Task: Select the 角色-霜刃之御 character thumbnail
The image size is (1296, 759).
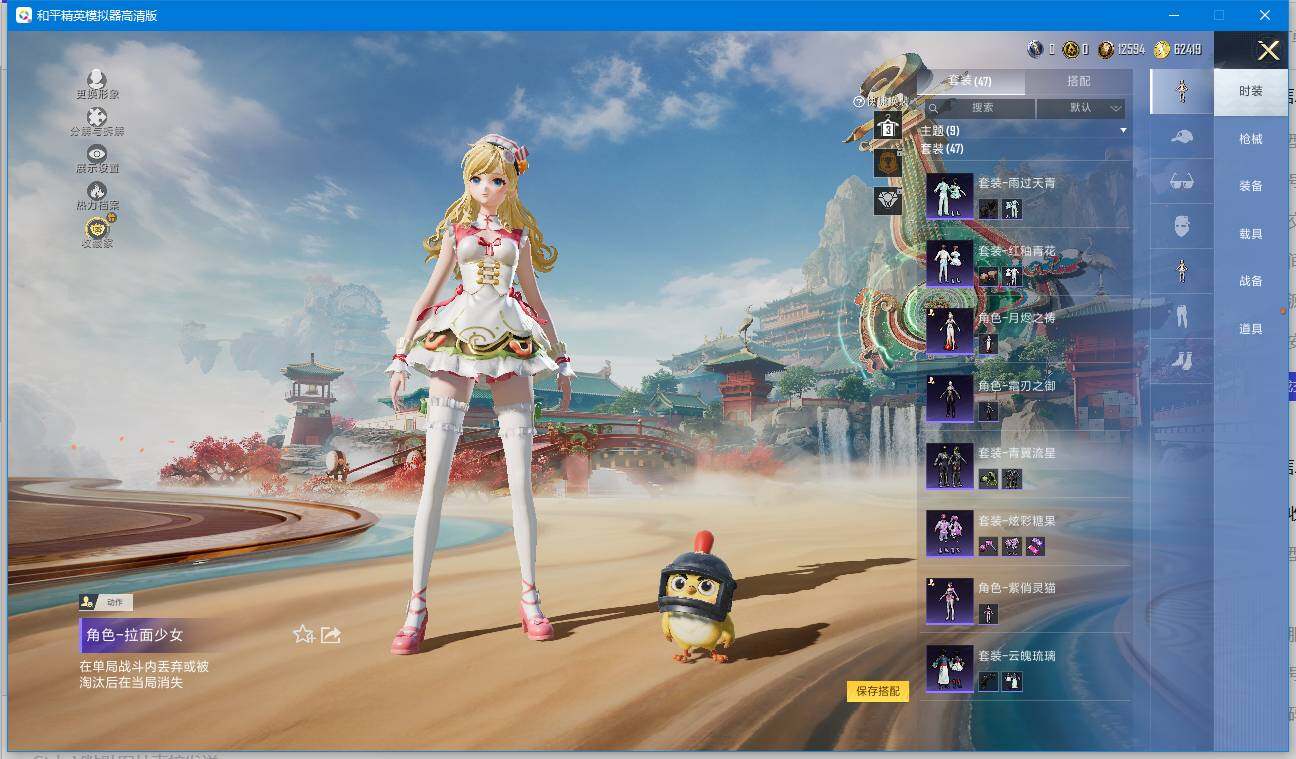Action: coord(949,398)
